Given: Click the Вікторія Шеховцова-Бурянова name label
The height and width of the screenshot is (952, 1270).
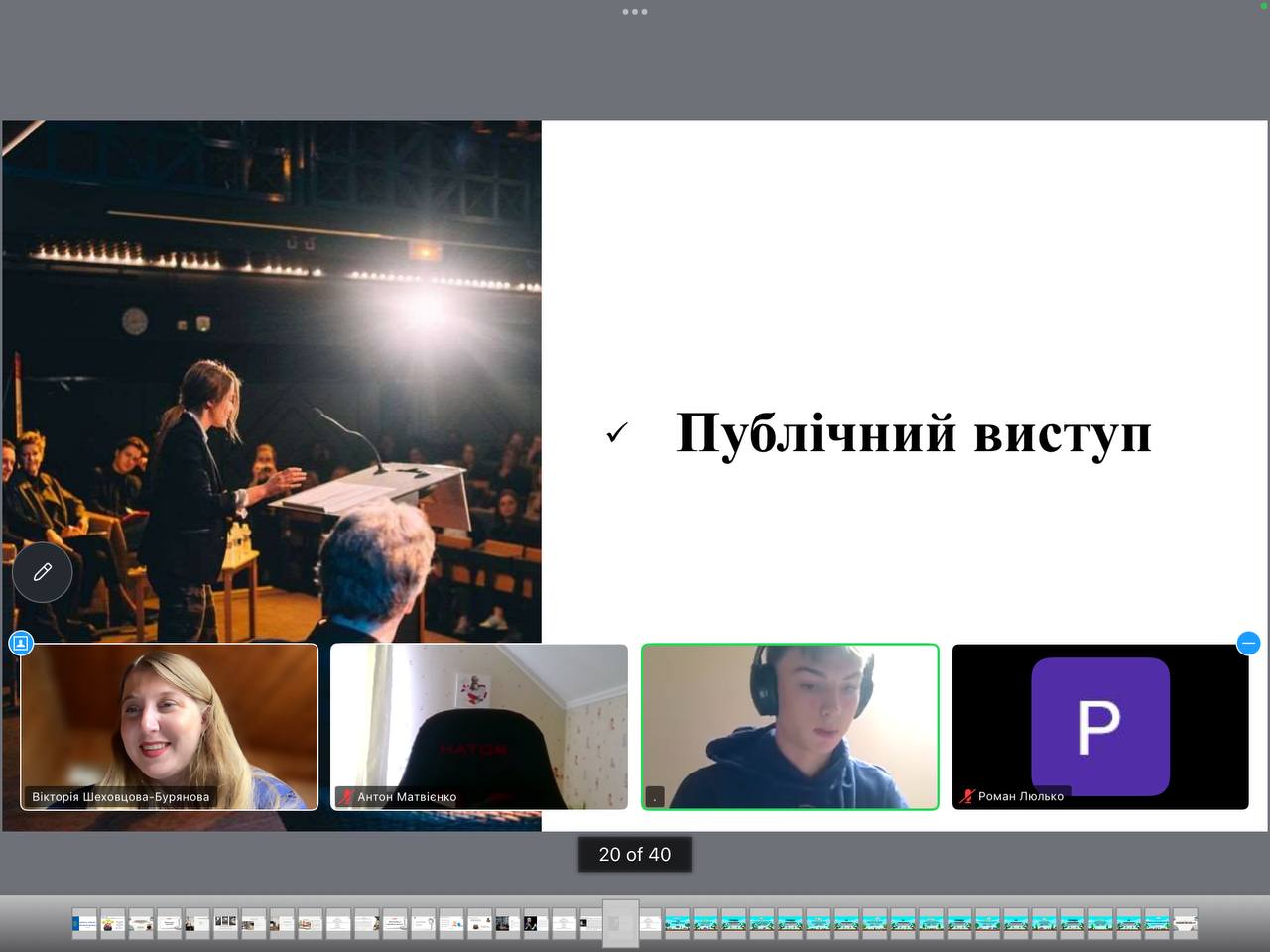Looking at the screenshot, I should click(x=120, y=796).
